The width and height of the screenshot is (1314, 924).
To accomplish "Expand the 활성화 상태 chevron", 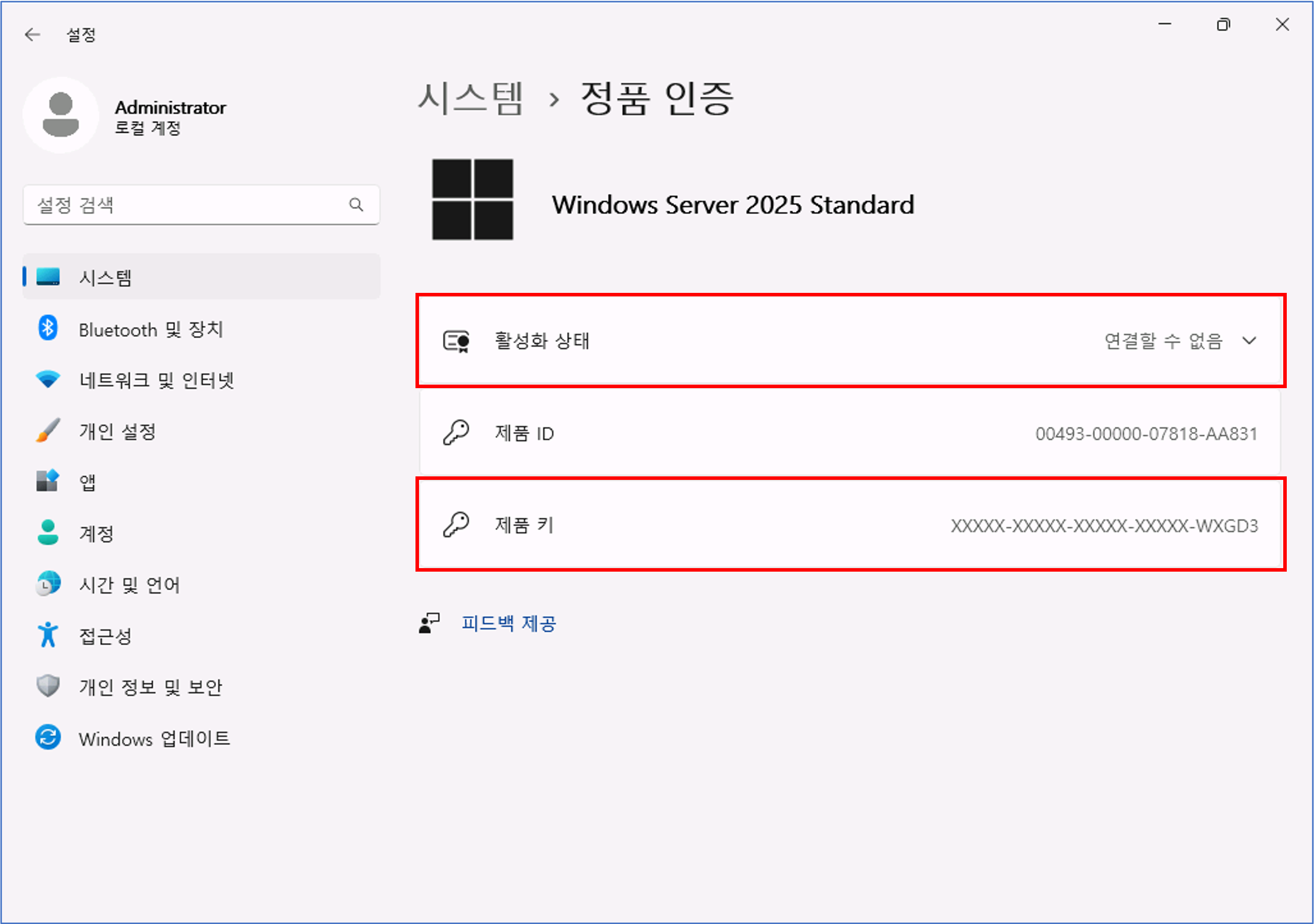I will click(x=1250, y=341).
